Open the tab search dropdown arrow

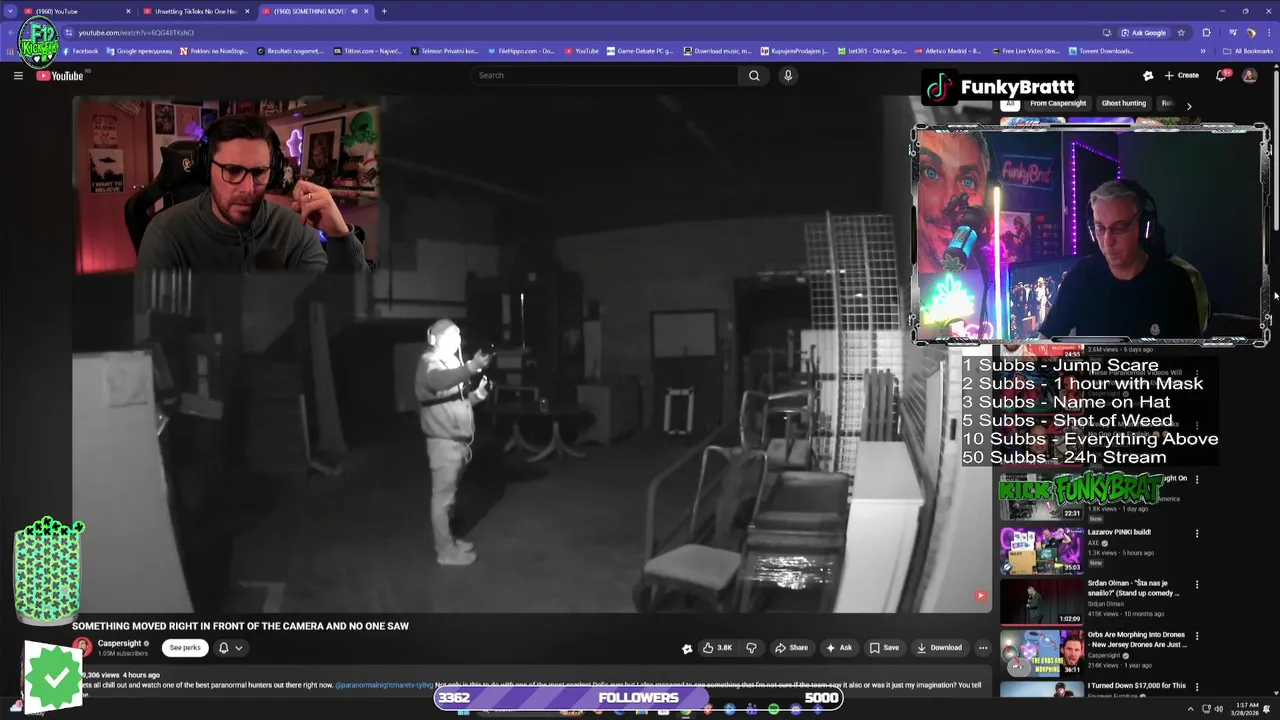pos(9,11)
